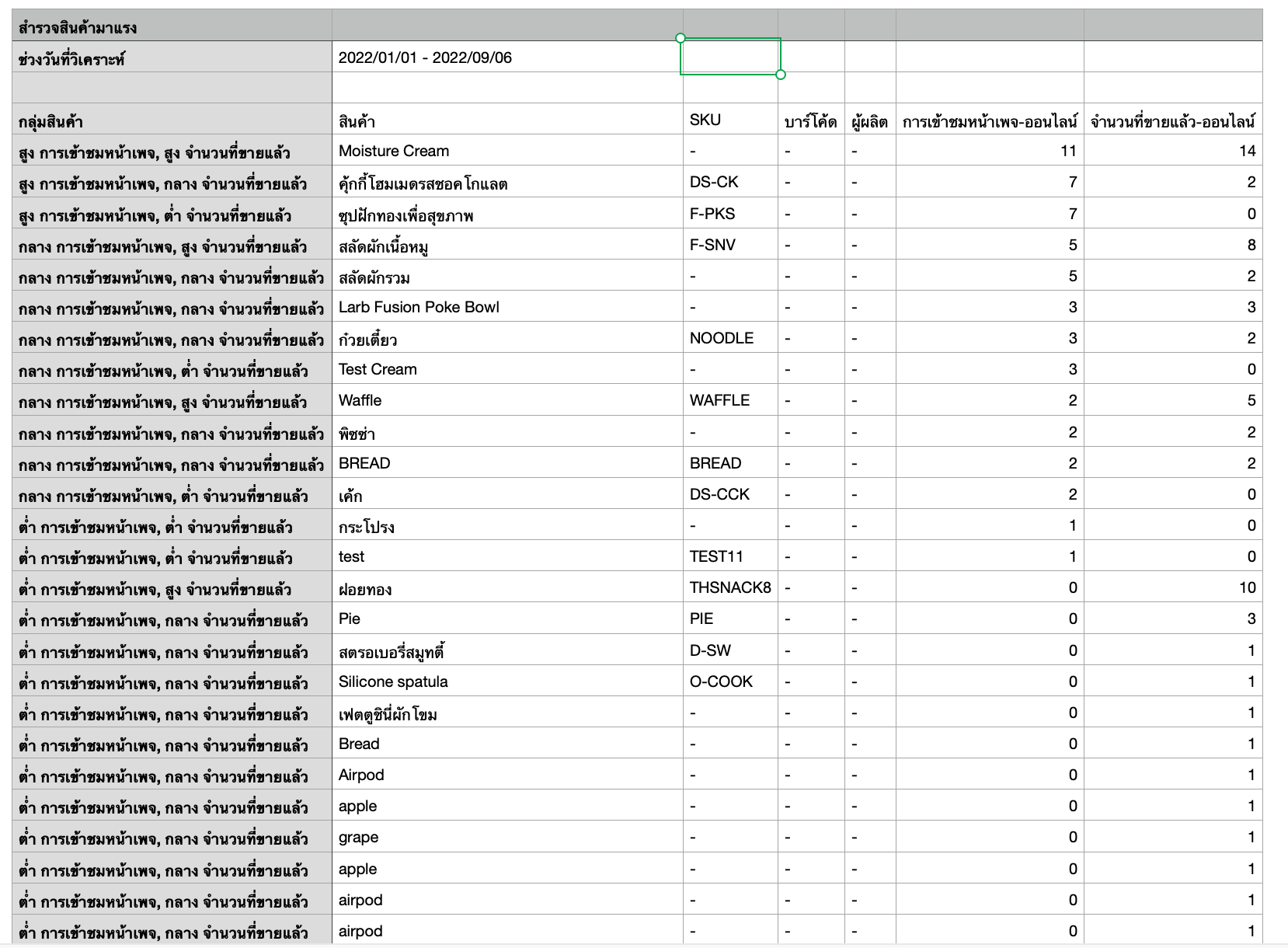Click the ซุปฝักทองเพื่อสุขภาพ product cell
The image size is (1288, 948).
click(507, 214)
